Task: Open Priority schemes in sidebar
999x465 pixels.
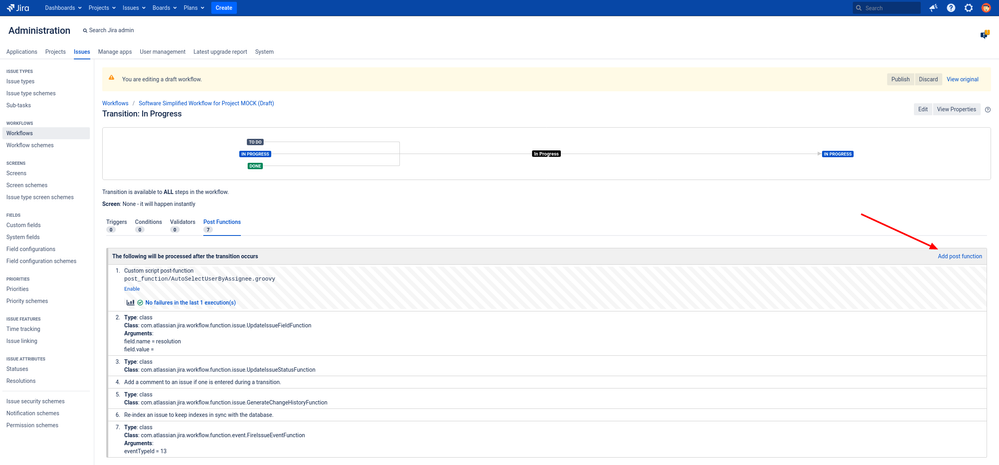Action: [27, 301]
